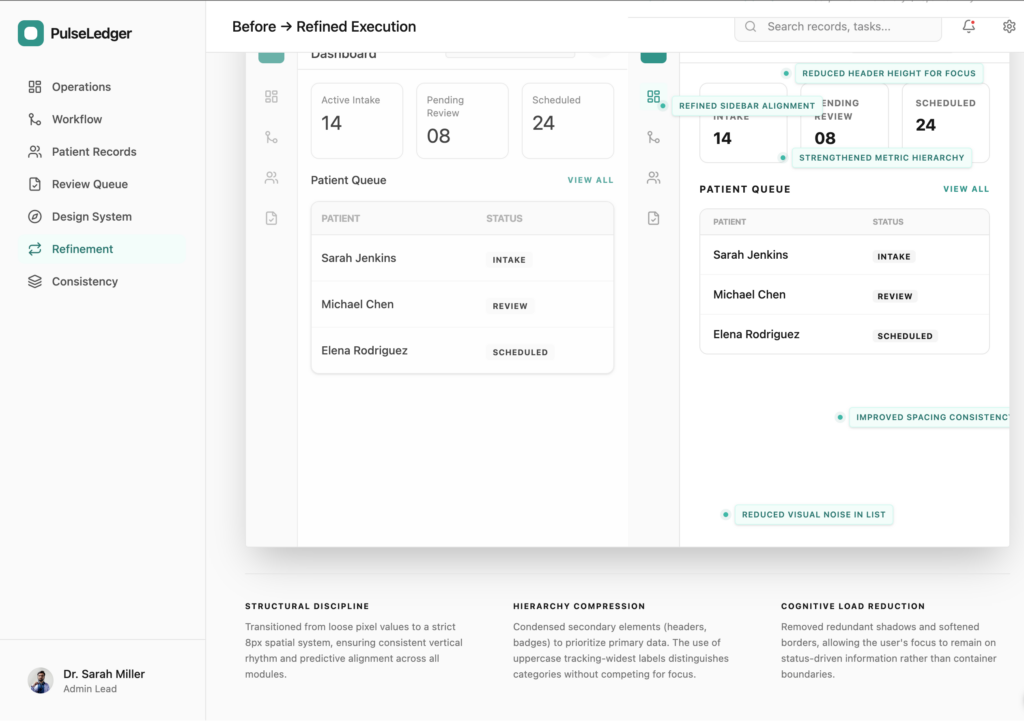Image resolution: width=1024 pixels, height=721 pixels.
Task: Click the Review Queue document icon
Action: coord(35,184)
